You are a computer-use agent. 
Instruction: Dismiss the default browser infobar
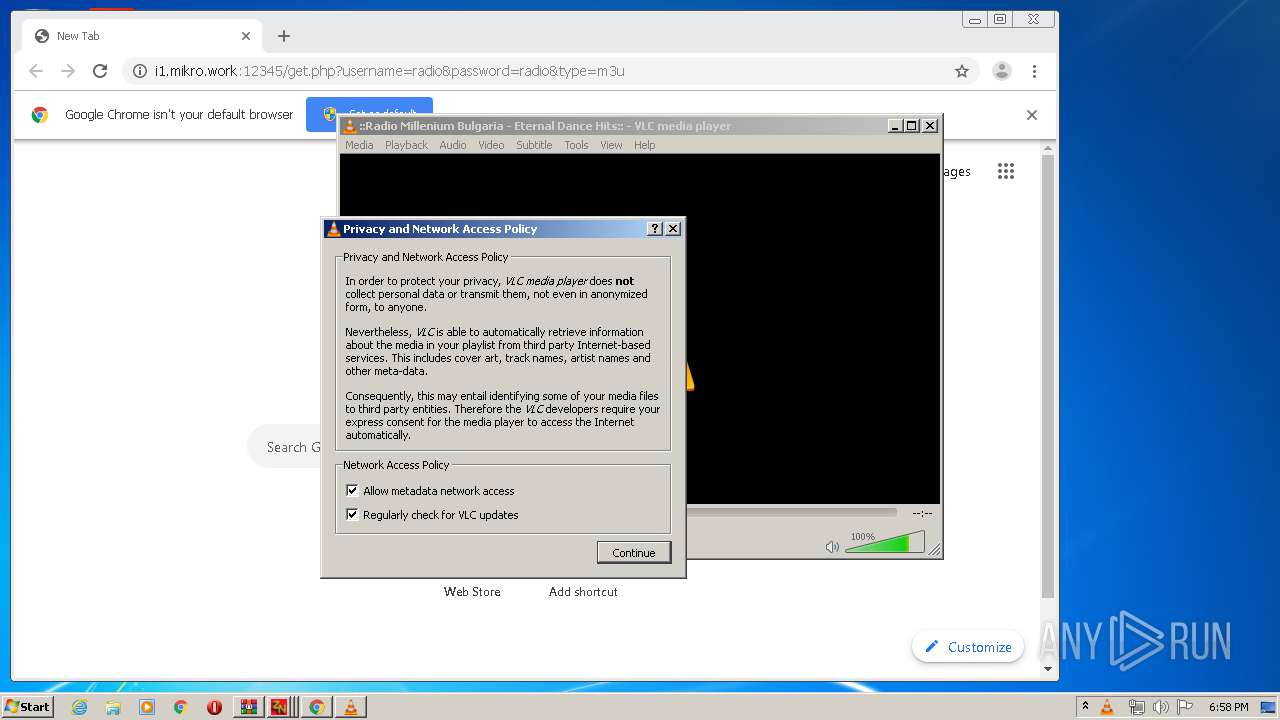click(1032, 115)
